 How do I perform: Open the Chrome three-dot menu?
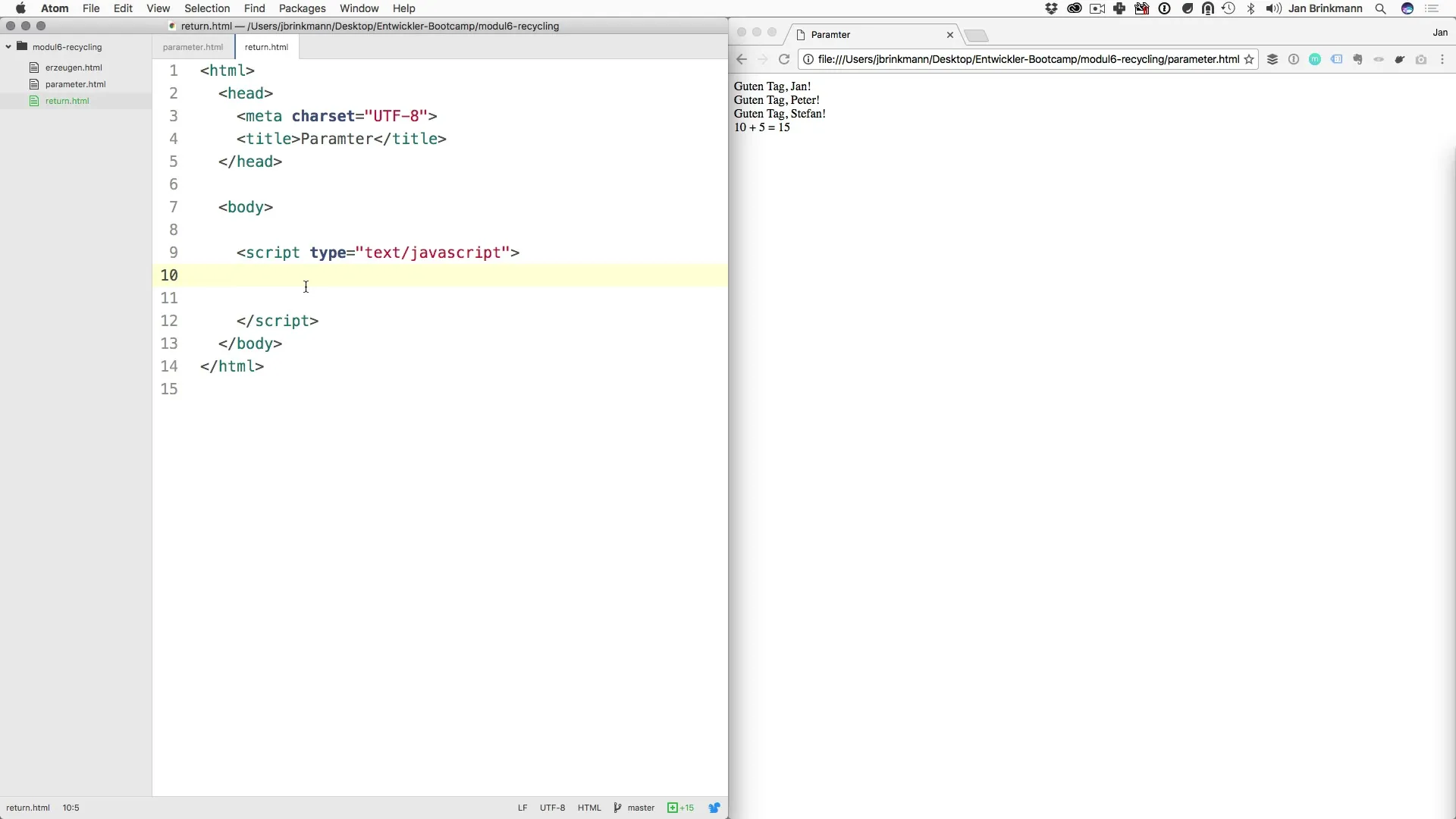tap(1442, 59)
